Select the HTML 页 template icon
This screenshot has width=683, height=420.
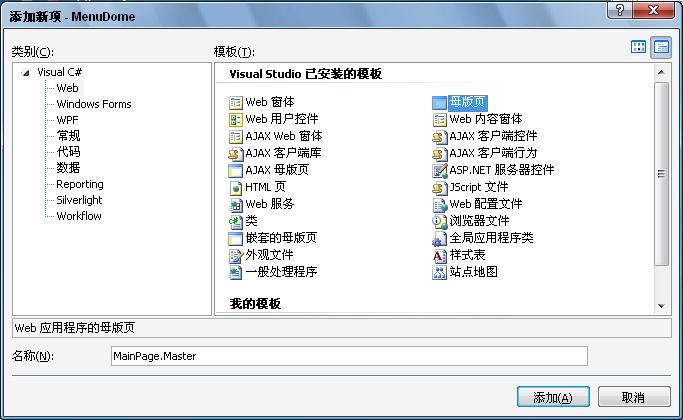click(236, 188)
